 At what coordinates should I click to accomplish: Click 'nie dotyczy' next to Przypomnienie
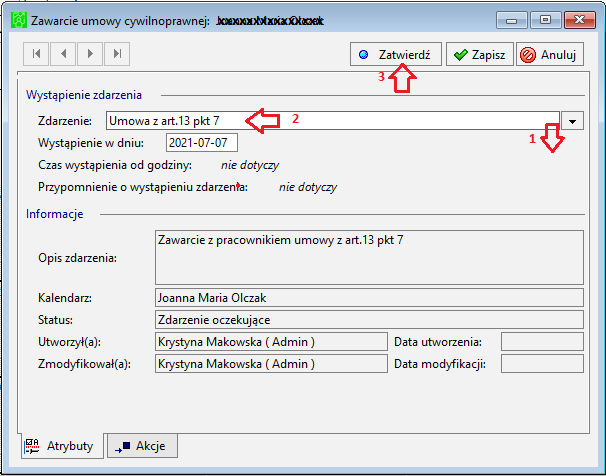click(x=308, y=187)
